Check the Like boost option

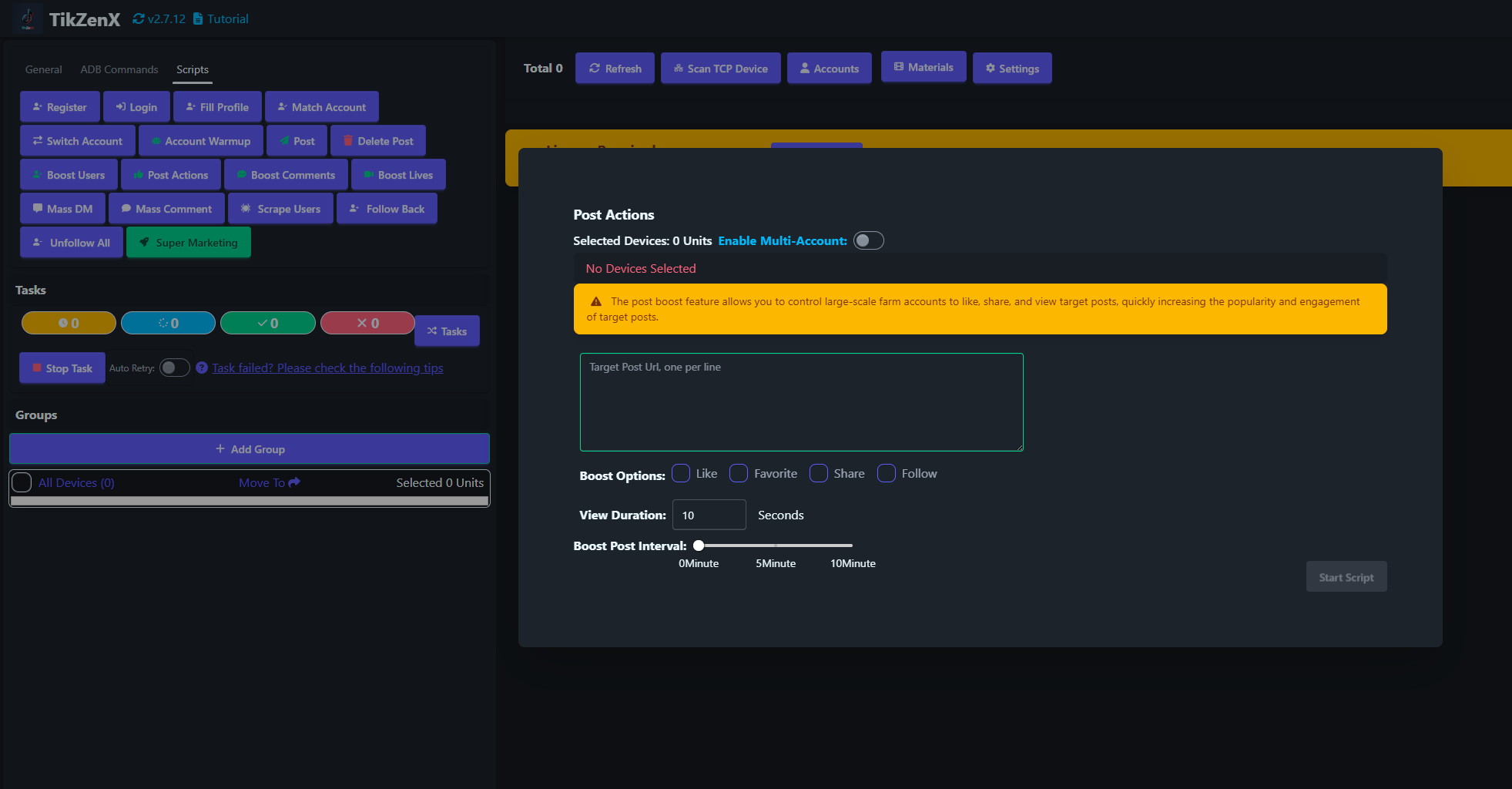(681, 473)
